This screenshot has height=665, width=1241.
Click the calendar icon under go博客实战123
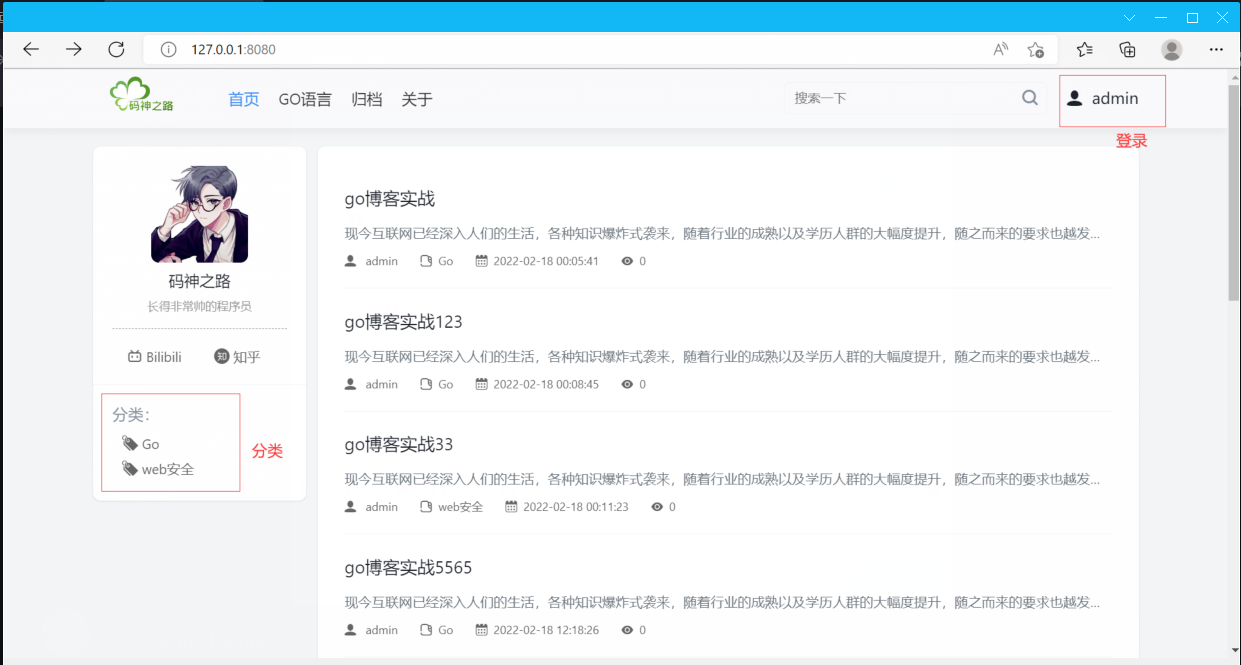coord(482,384)
